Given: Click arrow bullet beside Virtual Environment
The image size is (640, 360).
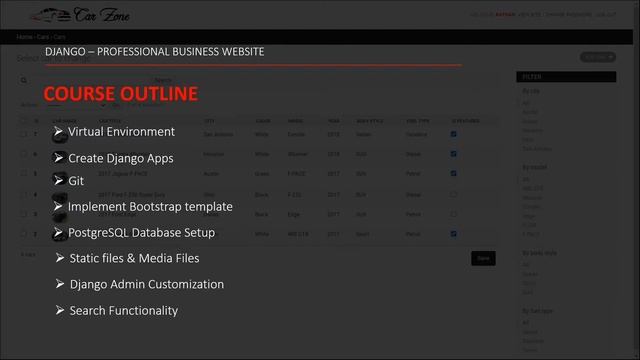Looking at the screenshot, I should tap(58, 131).
